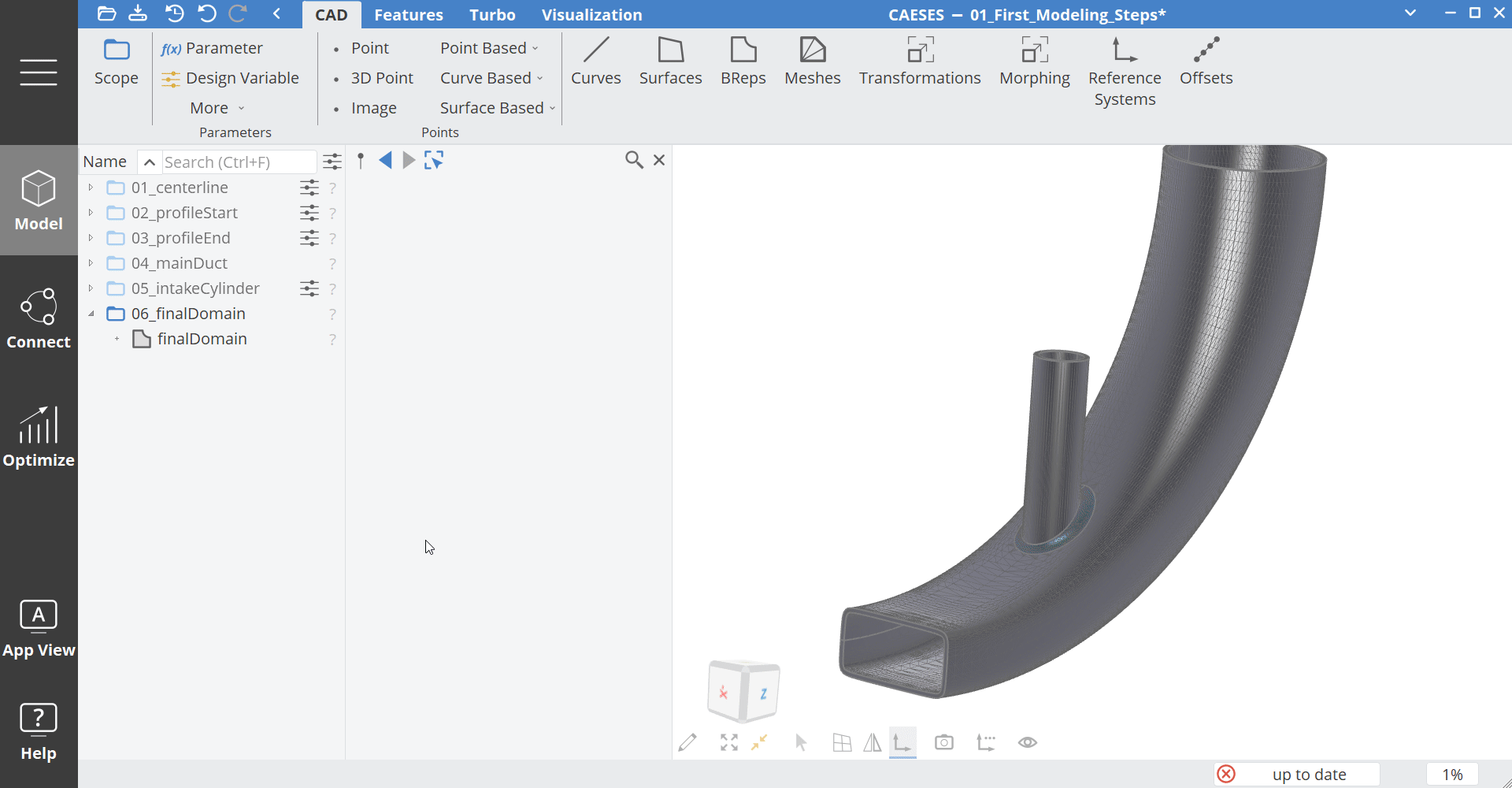Click the view orientation cube

click(744, 691)
